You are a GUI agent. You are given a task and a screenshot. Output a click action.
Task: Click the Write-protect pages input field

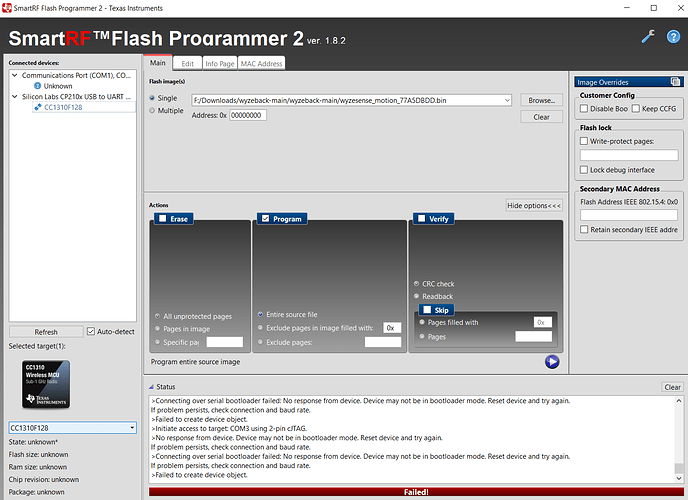coord(629,155)
